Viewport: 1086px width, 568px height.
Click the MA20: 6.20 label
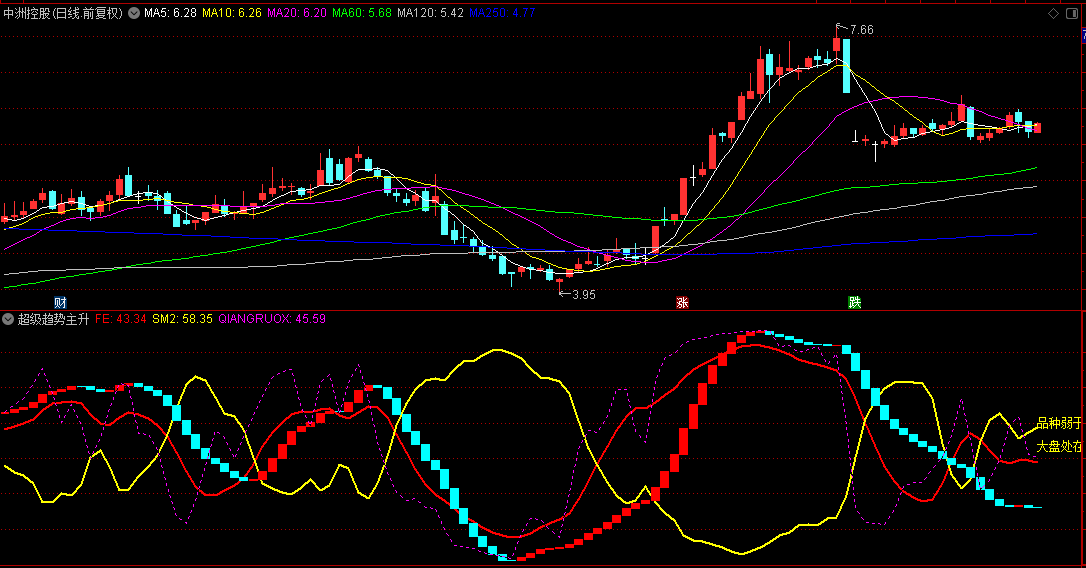point(297,13)
